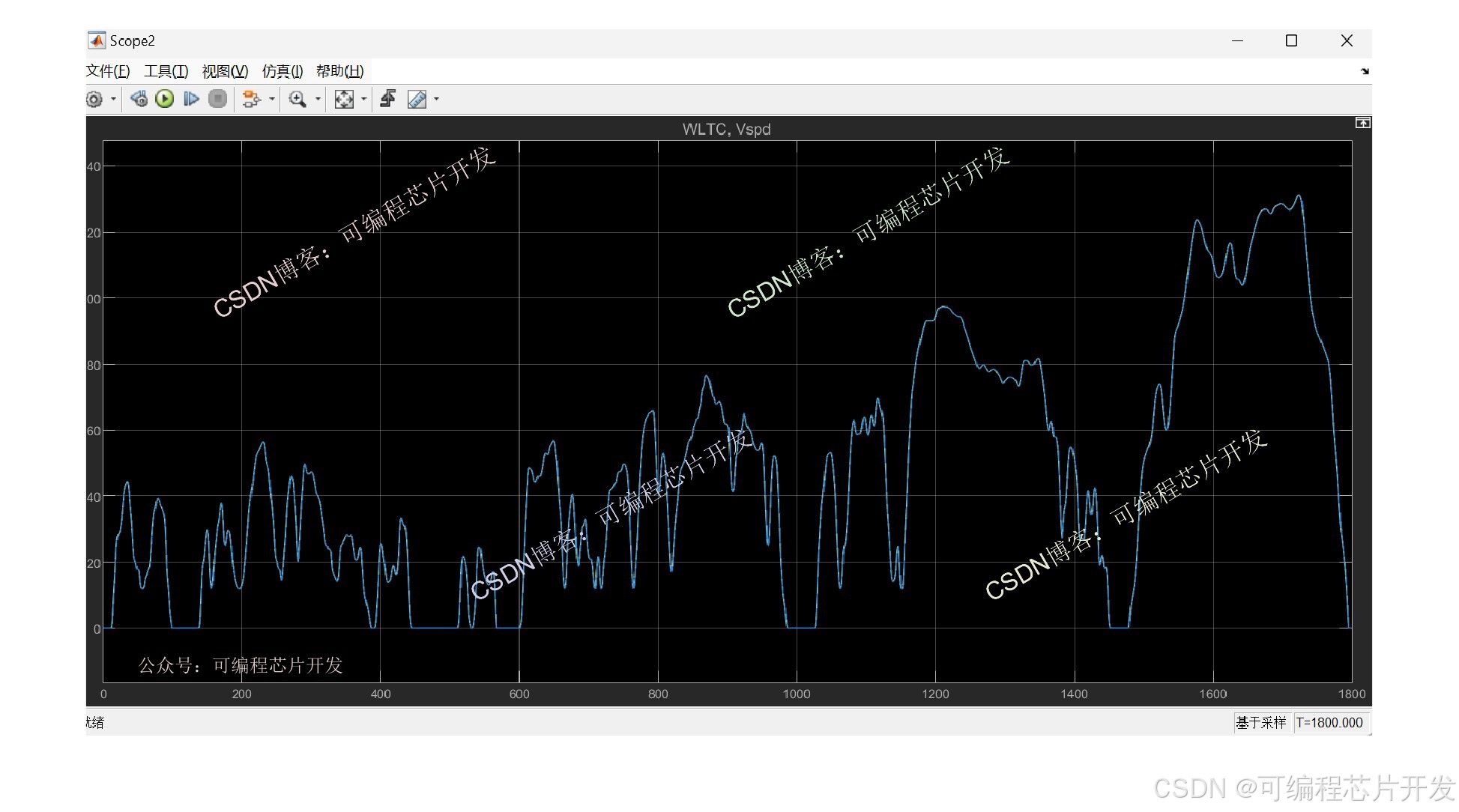Open the triggers tool icon
The width and height of the screenshot is (1459, 812).
388,99
